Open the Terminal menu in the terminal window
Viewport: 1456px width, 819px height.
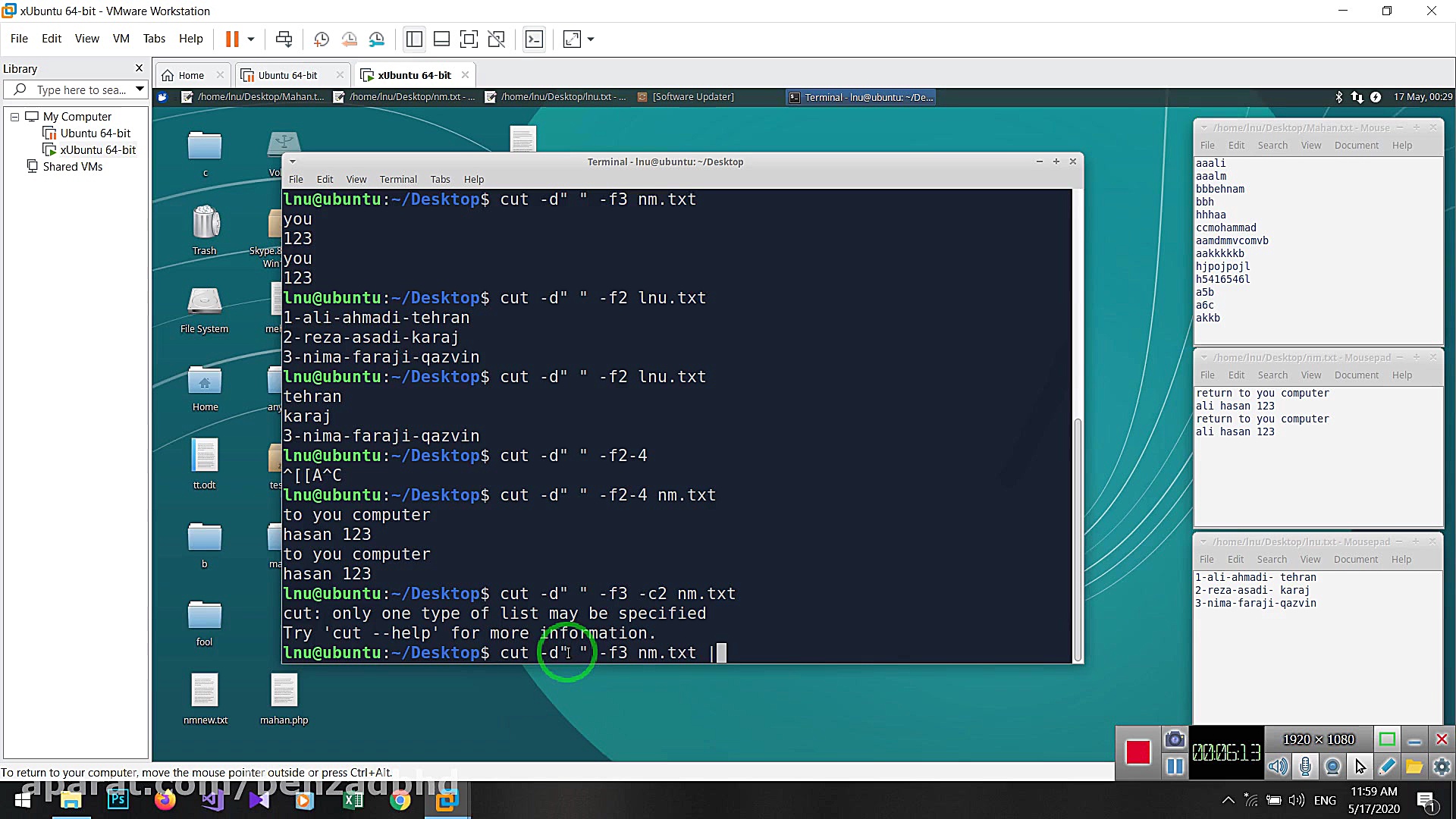pyautogui.click(x=398, y=179)
